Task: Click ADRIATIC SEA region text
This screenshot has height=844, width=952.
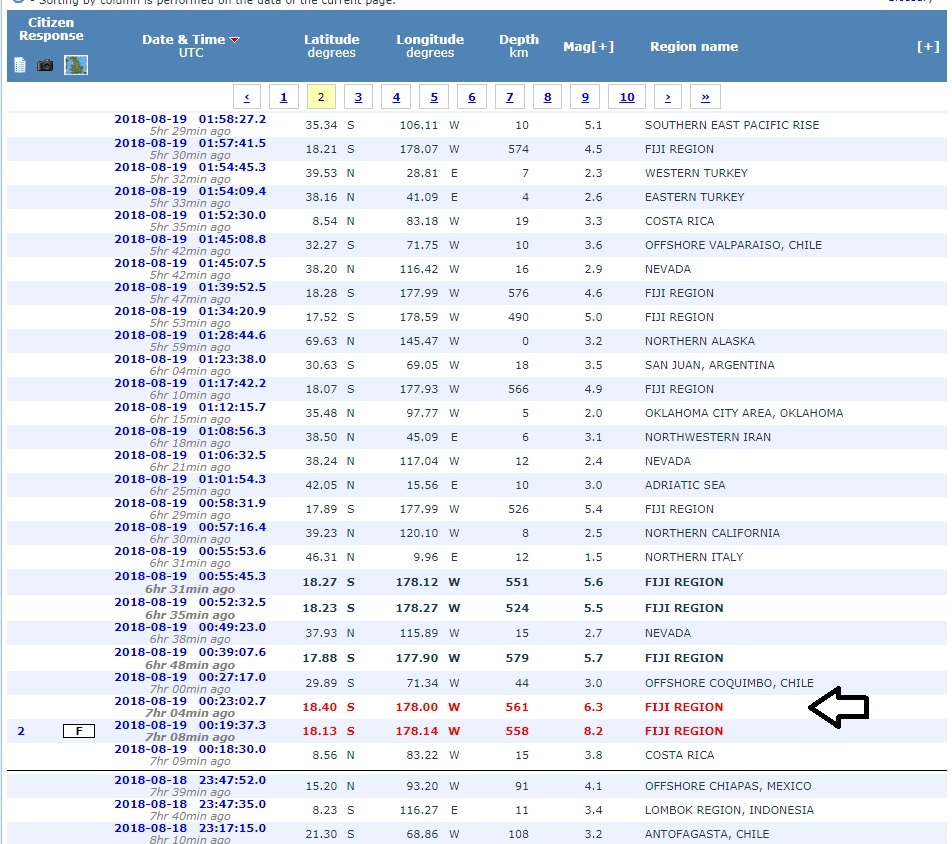Action: click(685, 485)
